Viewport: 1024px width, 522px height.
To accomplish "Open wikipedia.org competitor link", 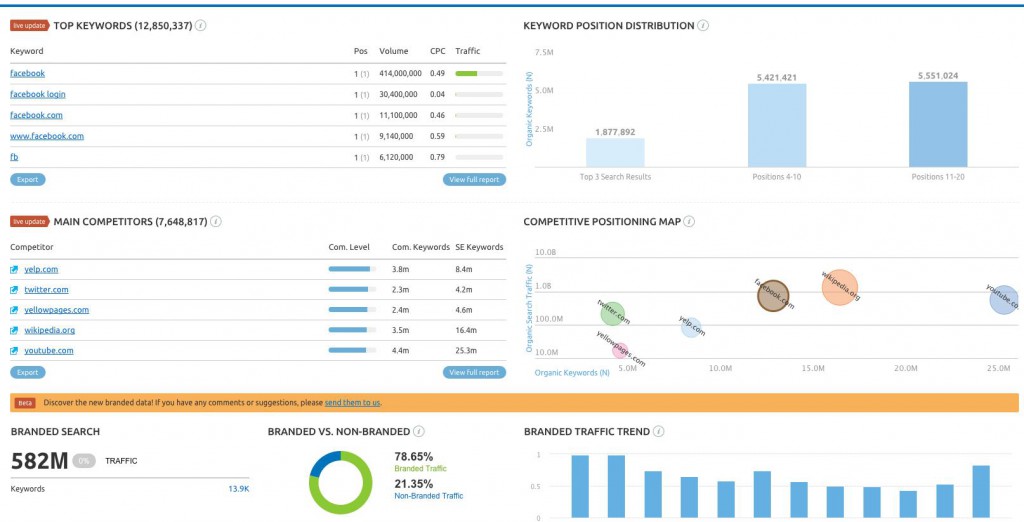I will click(50, 330).
